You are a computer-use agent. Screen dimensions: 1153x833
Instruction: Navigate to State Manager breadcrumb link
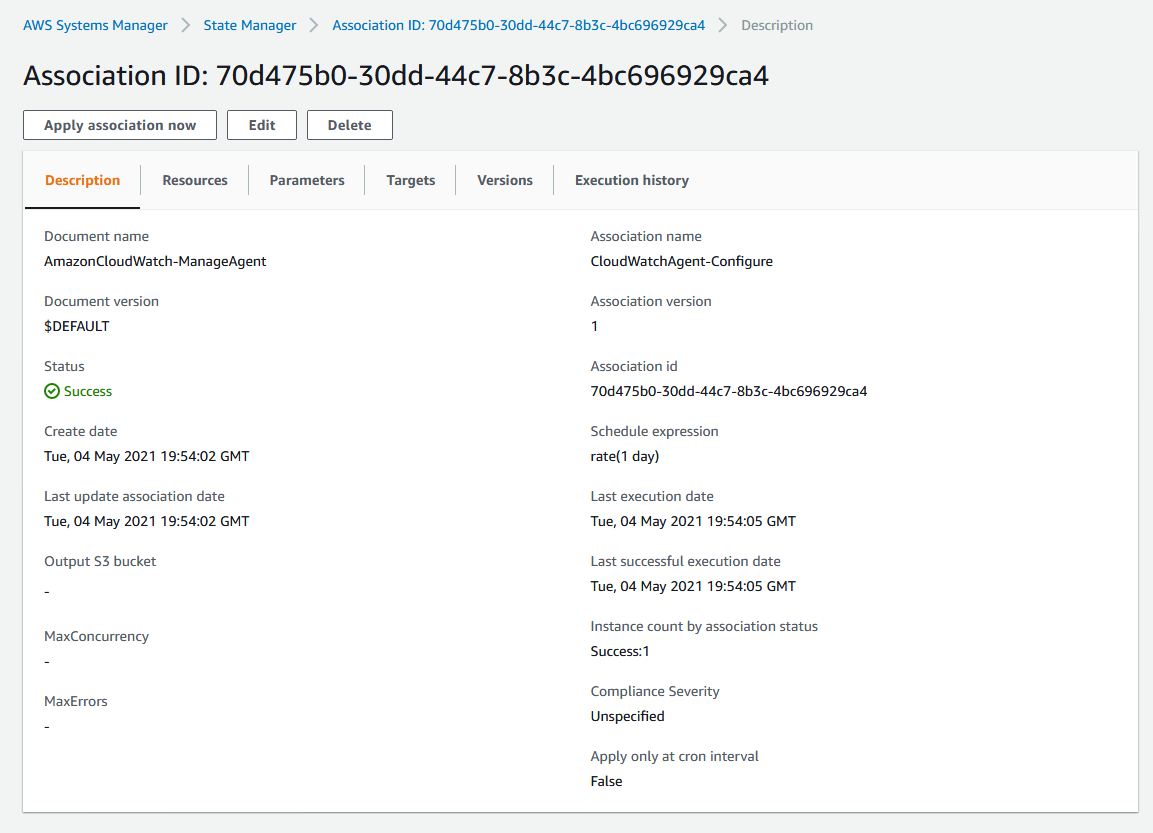[x=250, y=25]
